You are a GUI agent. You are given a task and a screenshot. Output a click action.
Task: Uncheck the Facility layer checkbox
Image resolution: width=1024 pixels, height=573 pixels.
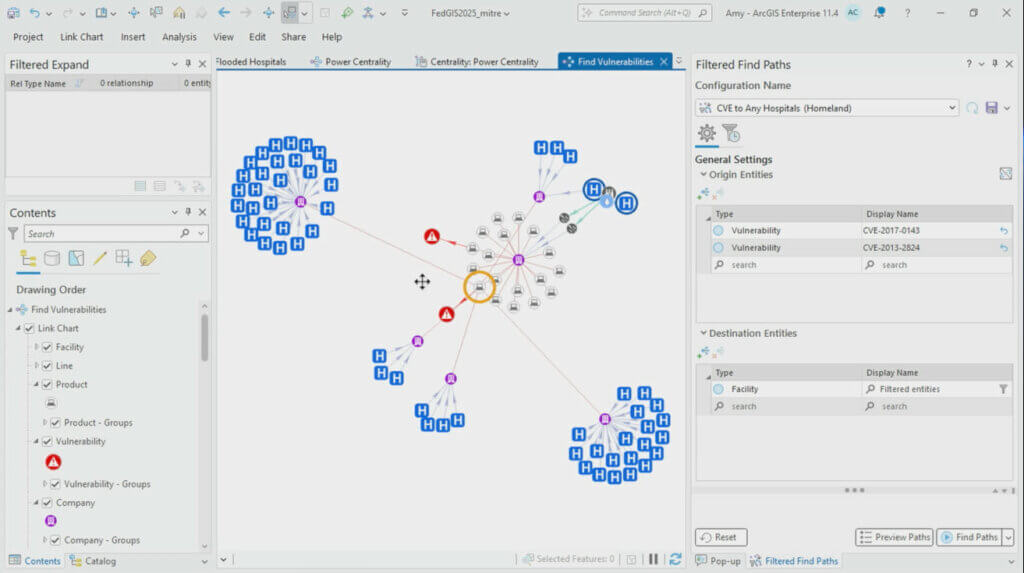pyautogui.click(x=47, y=347)
